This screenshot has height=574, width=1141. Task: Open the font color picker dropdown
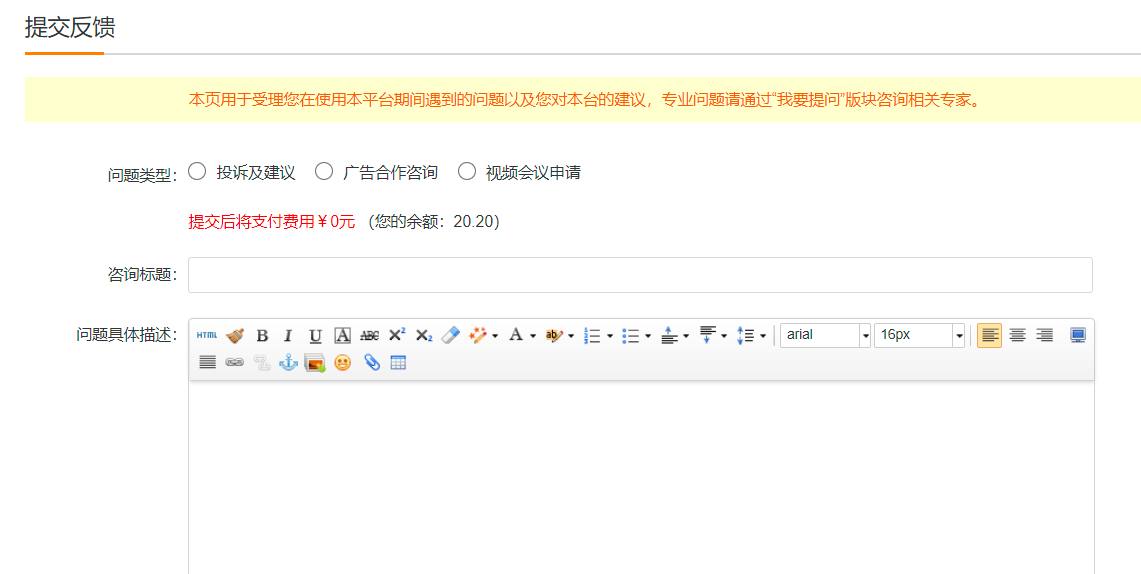pos(533,336)
